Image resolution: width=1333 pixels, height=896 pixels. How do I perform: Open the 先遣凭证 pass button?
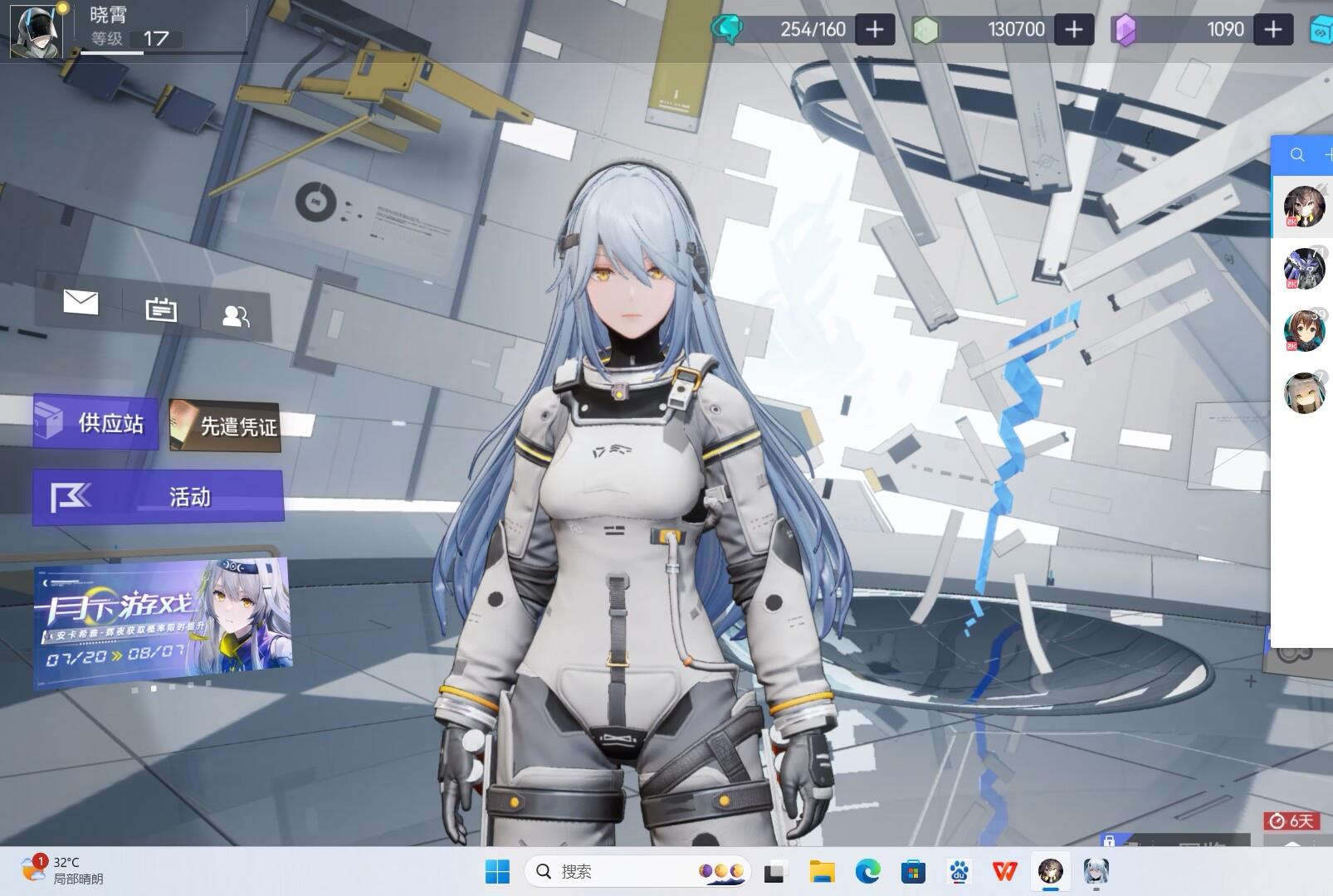point(225,426)
